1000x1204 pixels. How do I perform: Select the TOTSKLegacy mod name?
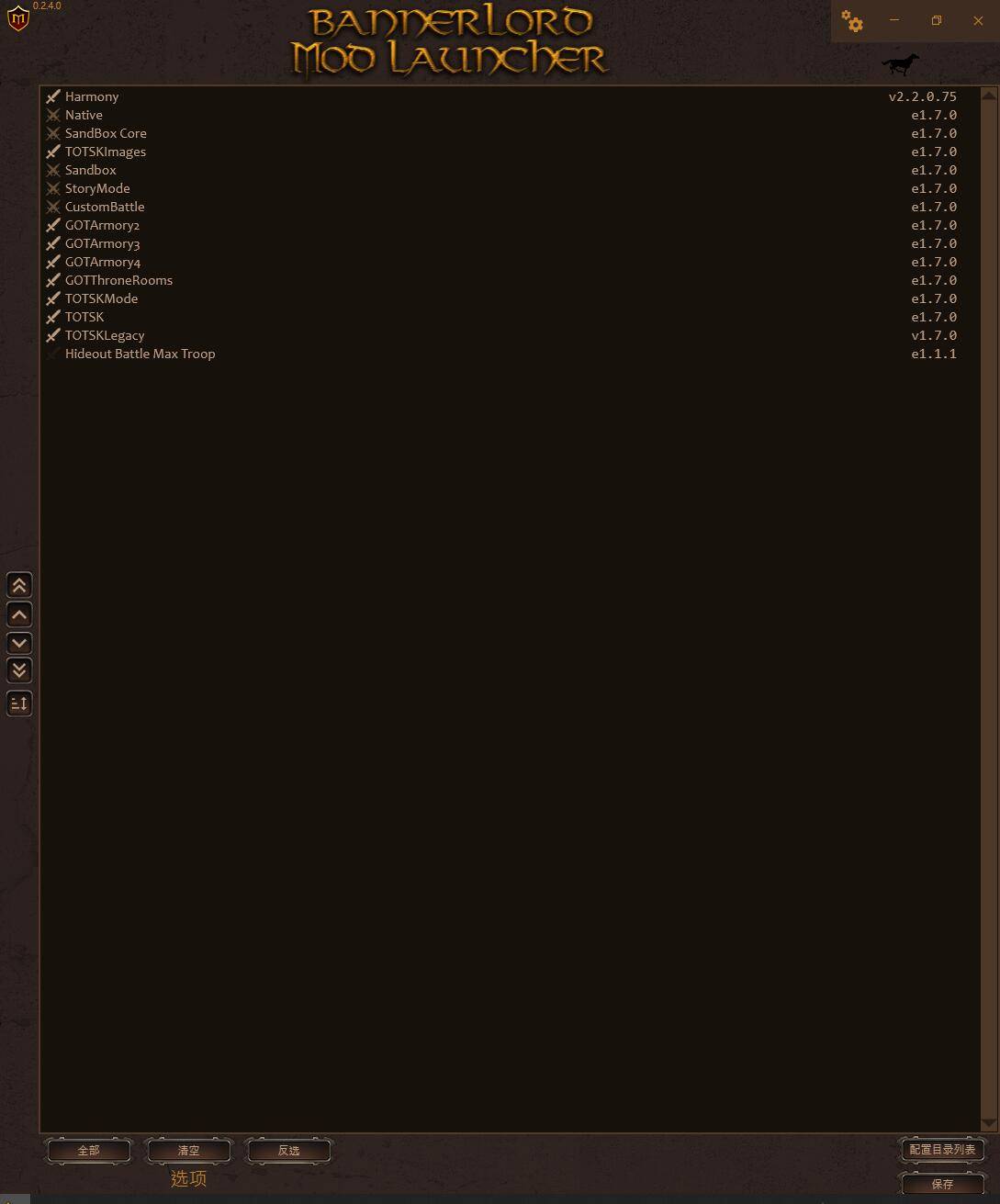pos(105,335)
